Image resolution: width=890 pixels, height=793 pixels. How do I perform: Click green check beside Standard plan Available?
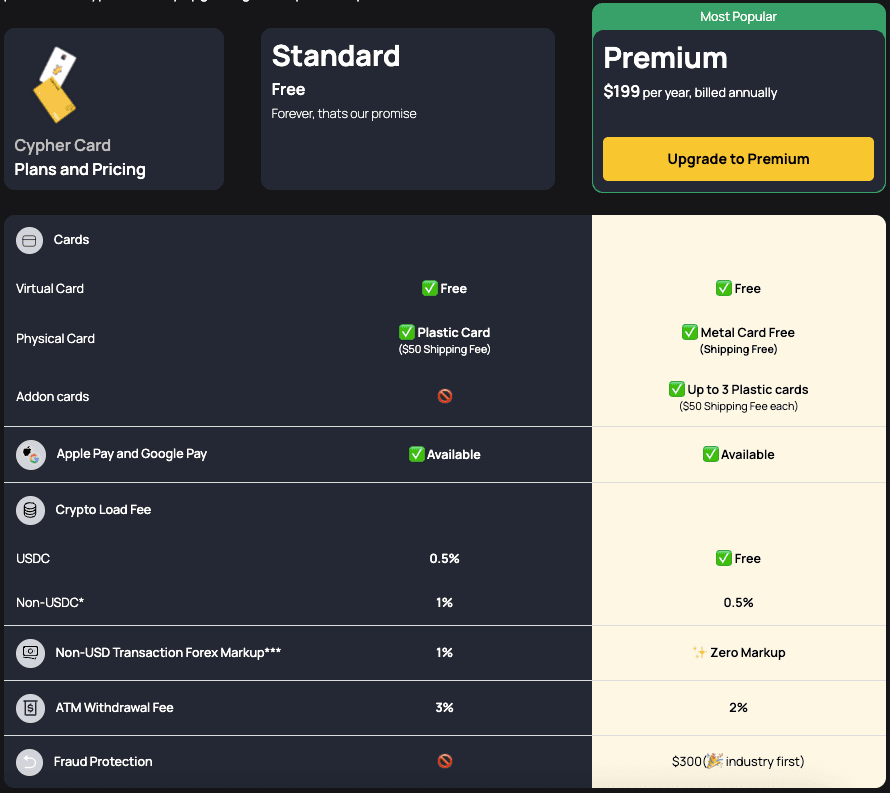coord(417,454)
